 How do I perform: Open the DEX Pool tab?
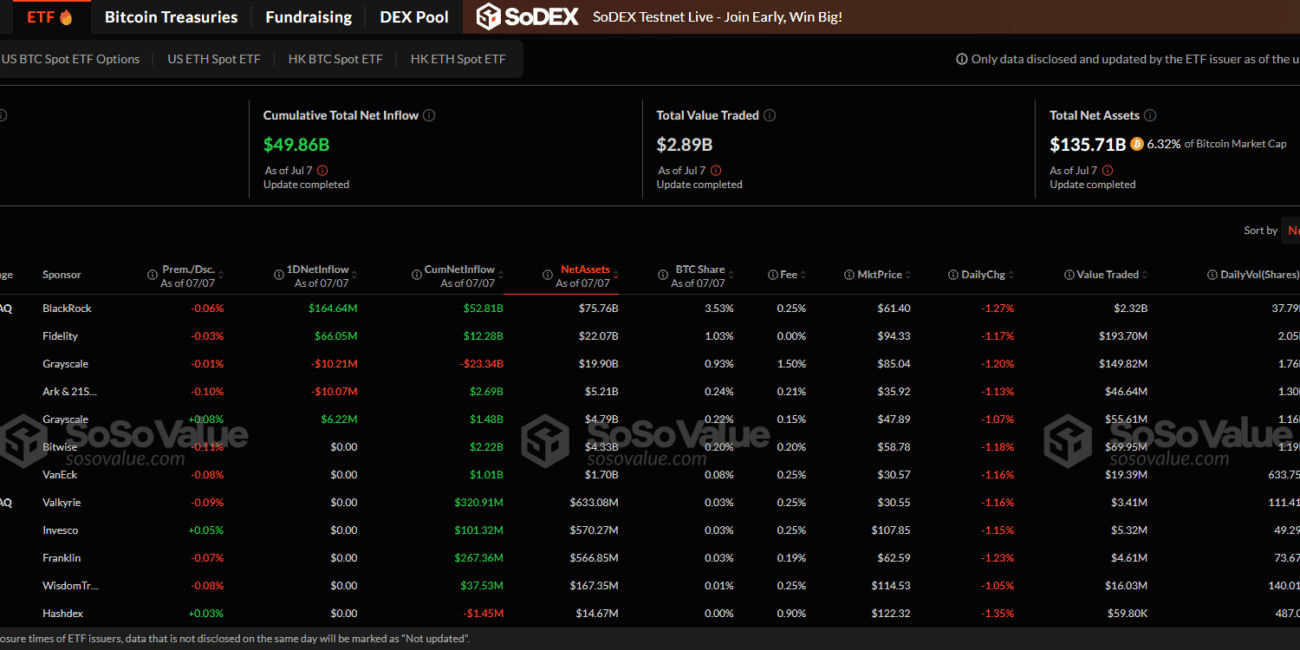coord(414,17)
